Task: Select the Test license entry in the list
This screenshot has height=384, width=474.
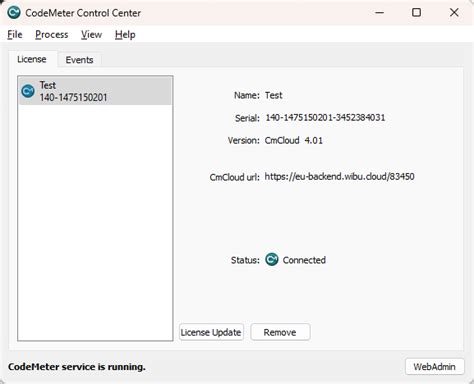Action: tap(95, 91)
